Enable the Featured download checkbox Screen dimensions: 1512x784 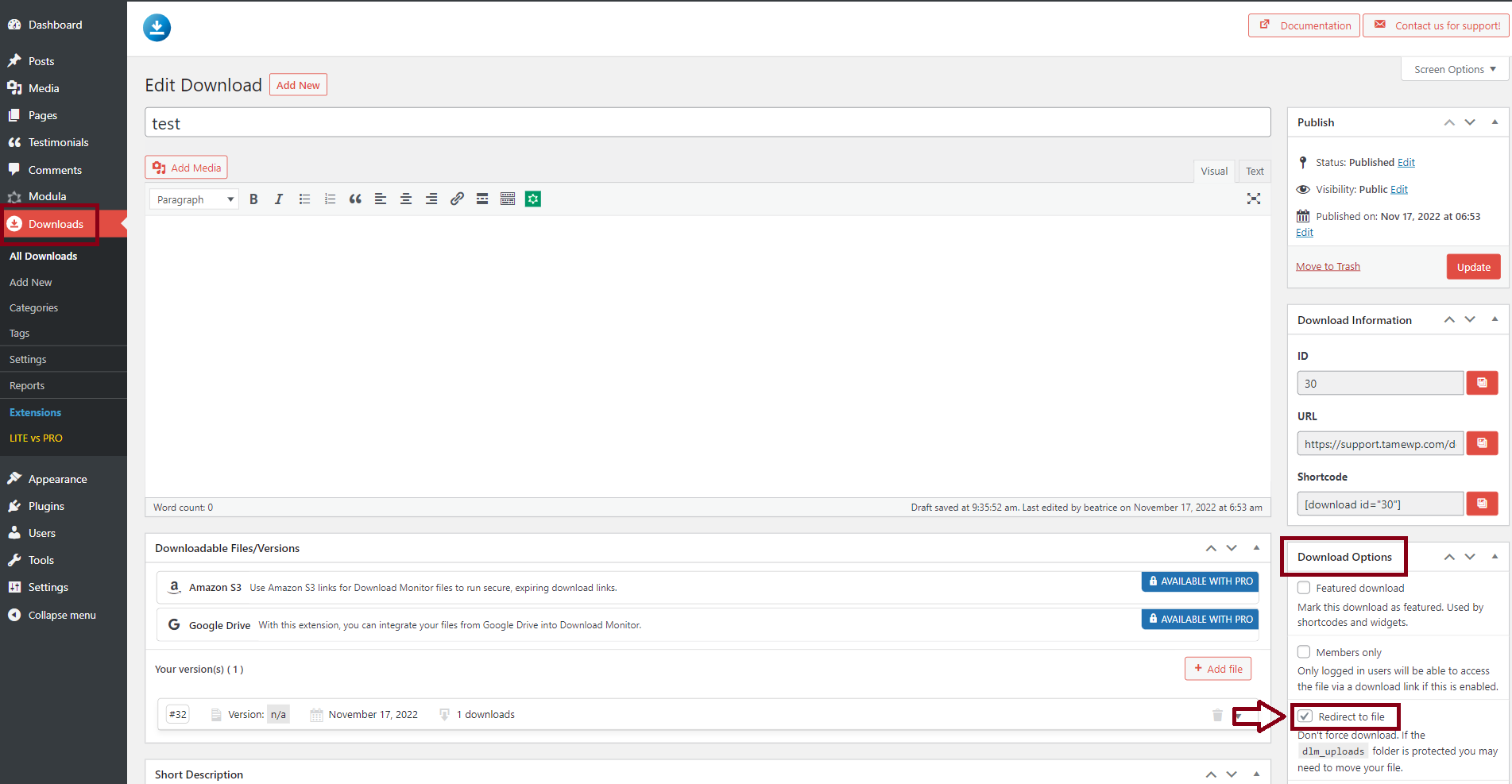[x=1304, y=588]
